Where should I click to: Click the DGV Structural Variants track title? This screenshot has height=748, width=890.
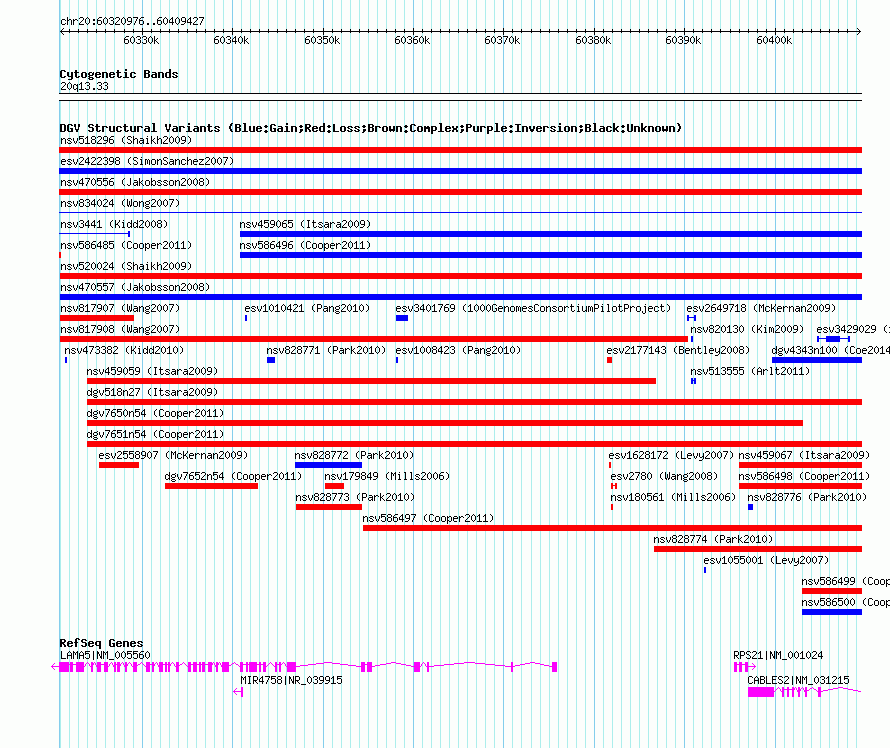[x=370, y=128]
